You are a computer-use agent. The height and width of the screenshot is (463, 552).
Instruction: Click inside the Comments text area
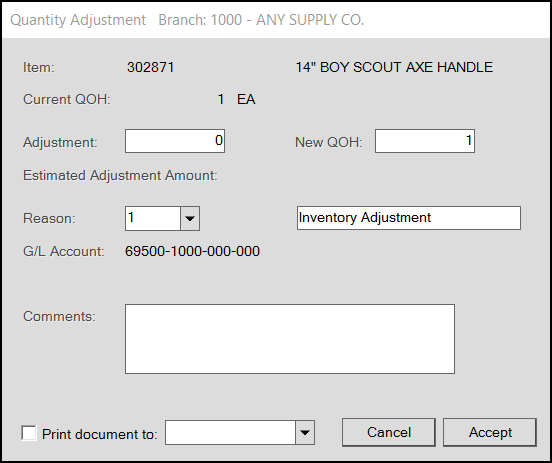pos(290,339)
